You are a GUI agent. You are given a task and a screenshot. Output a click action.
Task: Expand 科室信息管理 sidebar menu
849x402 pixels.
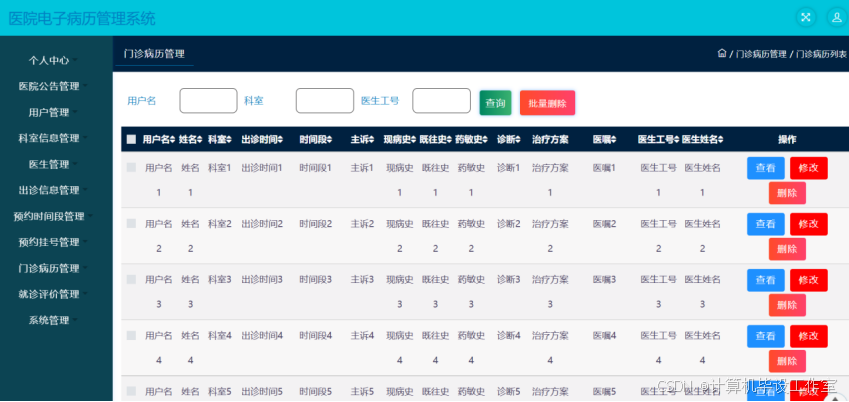tap(52, 138)
